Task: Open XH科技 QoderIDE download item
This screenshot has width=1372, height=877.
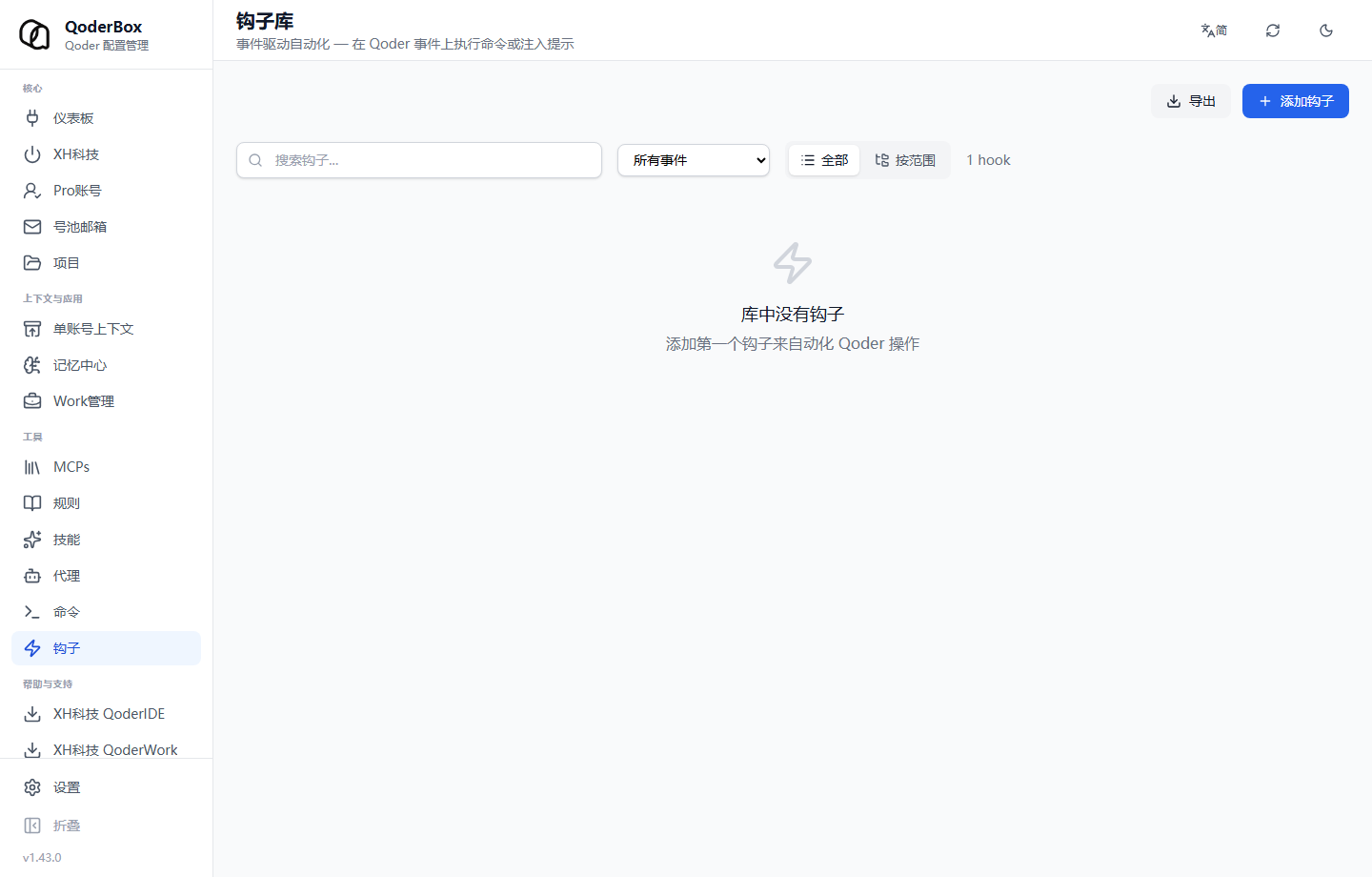Action: coord(106,714)
